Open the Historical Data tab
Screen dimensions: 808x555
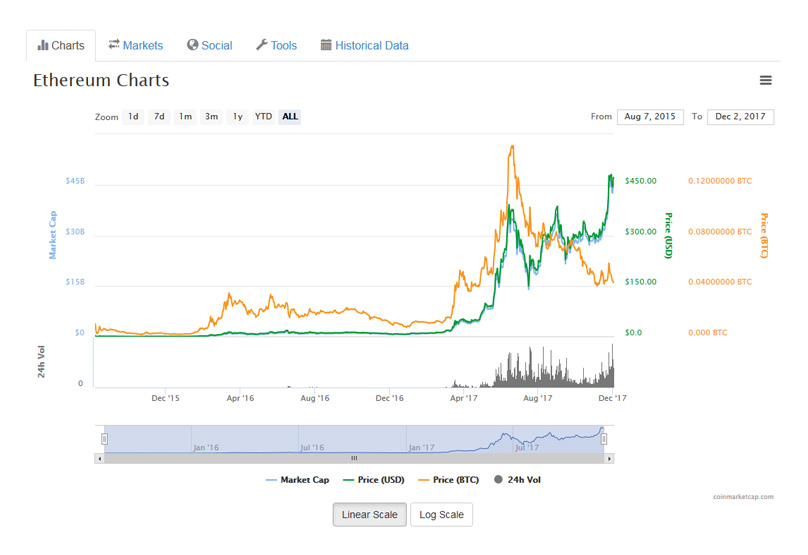[364, 45]
